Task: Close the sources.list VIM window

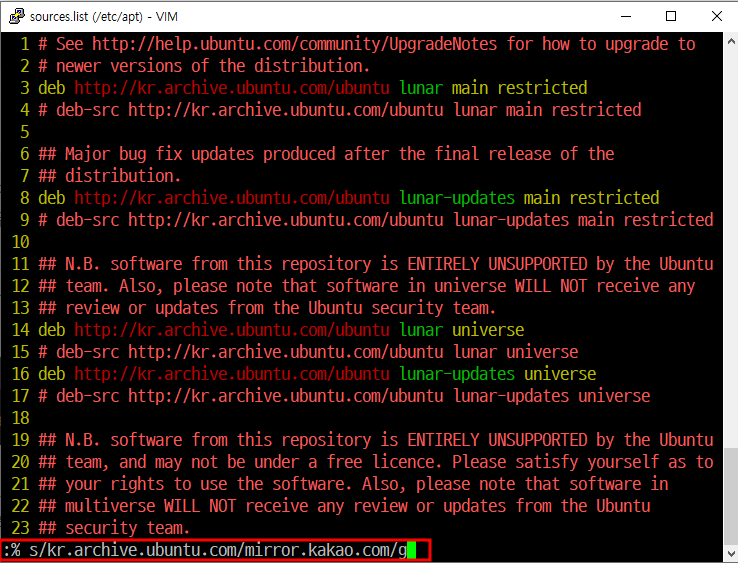Action: [716, 16]
